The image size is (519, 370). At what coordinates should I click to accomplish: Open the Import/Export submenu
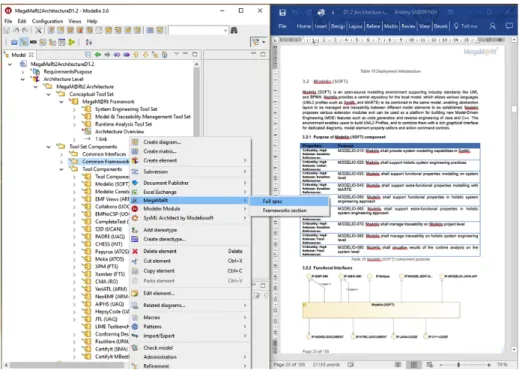[191, 336]
